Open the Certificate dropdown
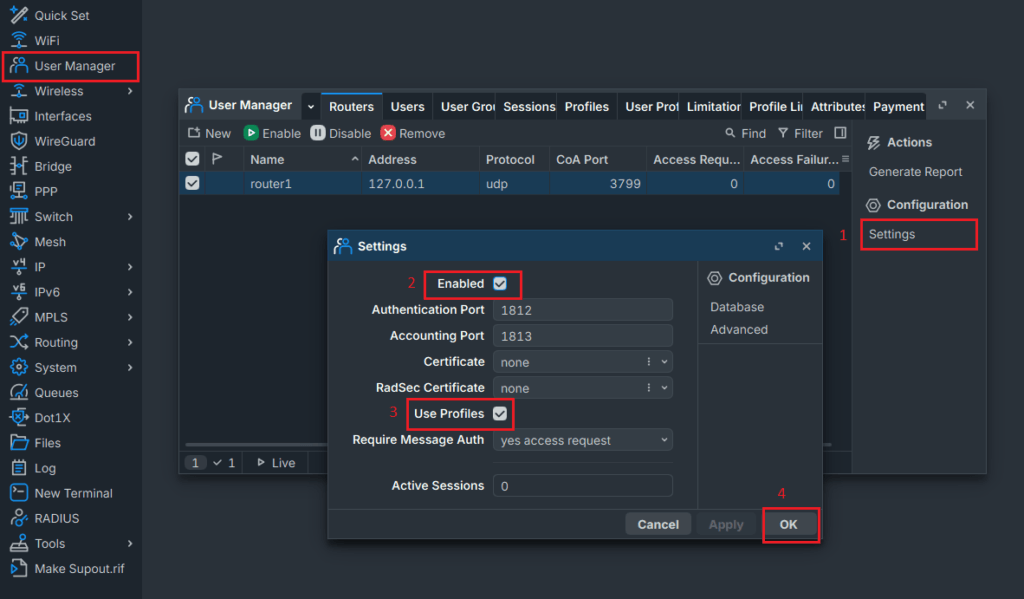The height and width of the screenshot is (599, 1024). (664, 362)
